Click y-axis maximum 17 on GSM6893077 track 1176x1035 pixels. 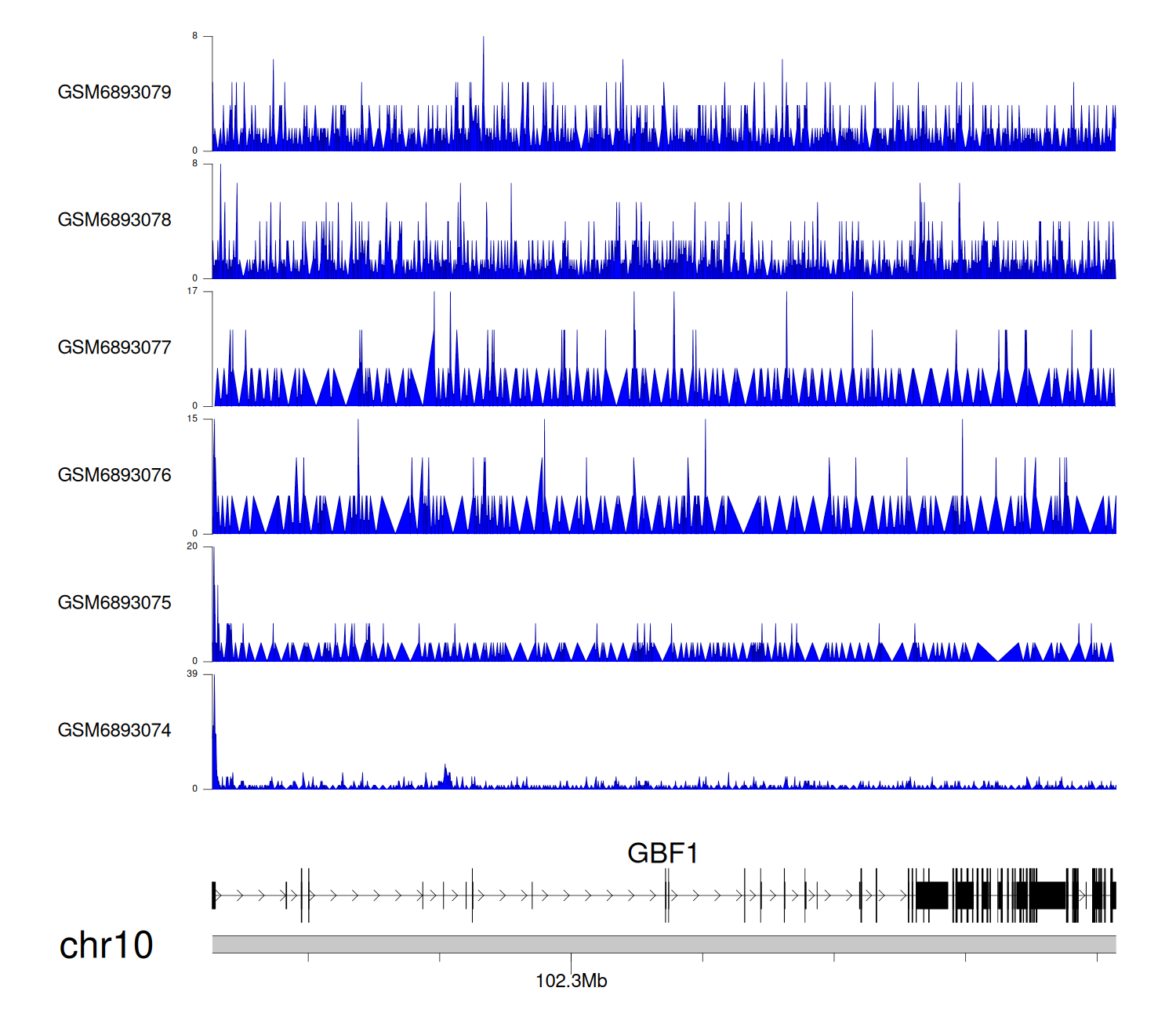pyautogui.click(x=193, y=291)
